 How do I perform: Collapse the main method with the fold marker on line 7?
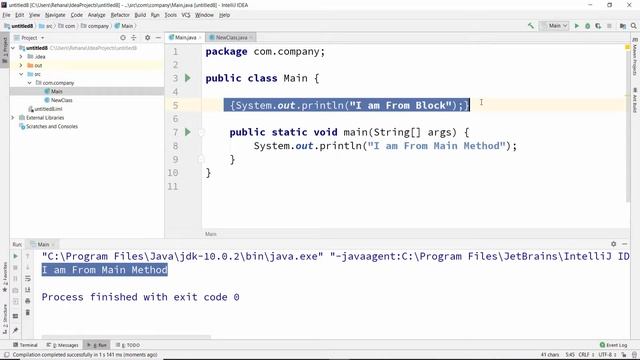(201, 132)
